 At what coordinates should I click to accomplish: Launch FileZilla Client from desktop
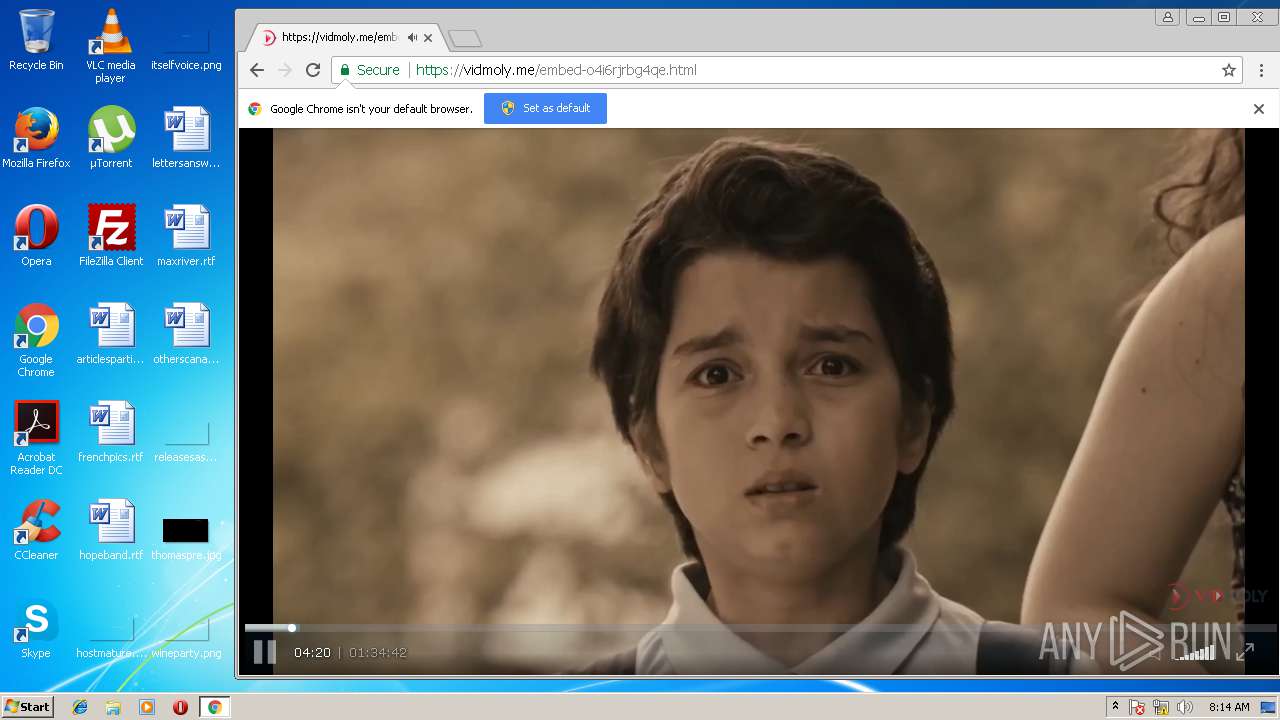pyautogui.click(x=110, y=236)
